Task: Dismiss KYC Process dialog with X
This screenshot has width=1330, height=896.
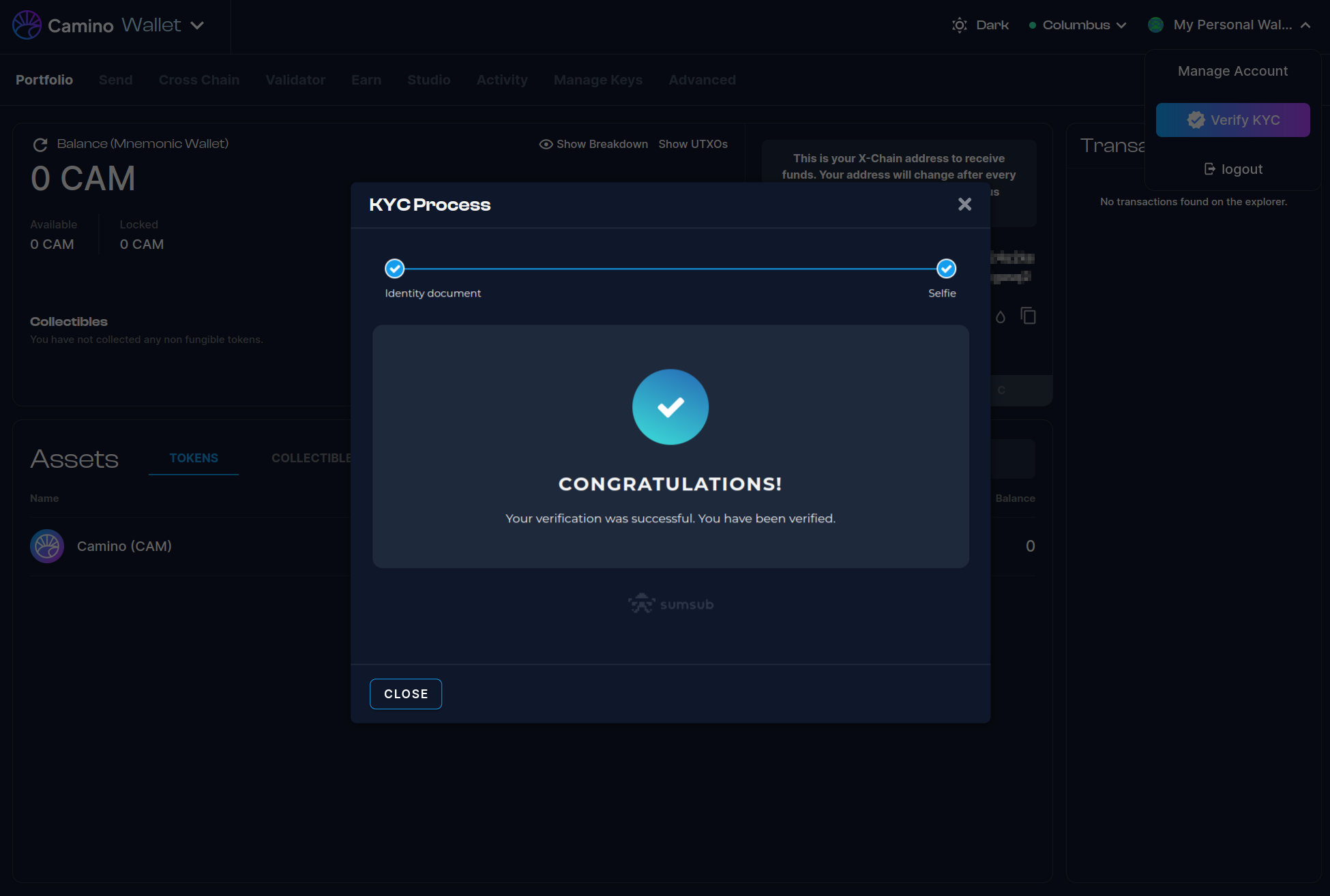Action: pyautogui.click(x=964, y=205)
